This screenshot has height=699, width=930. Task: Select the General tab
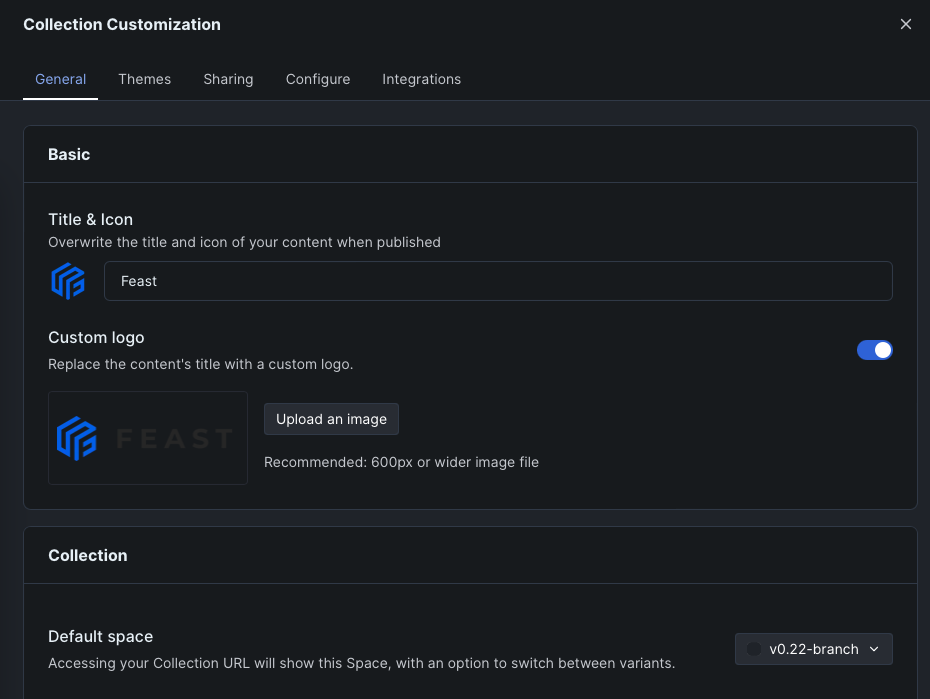pyautogui.click(x=61, y=79)
